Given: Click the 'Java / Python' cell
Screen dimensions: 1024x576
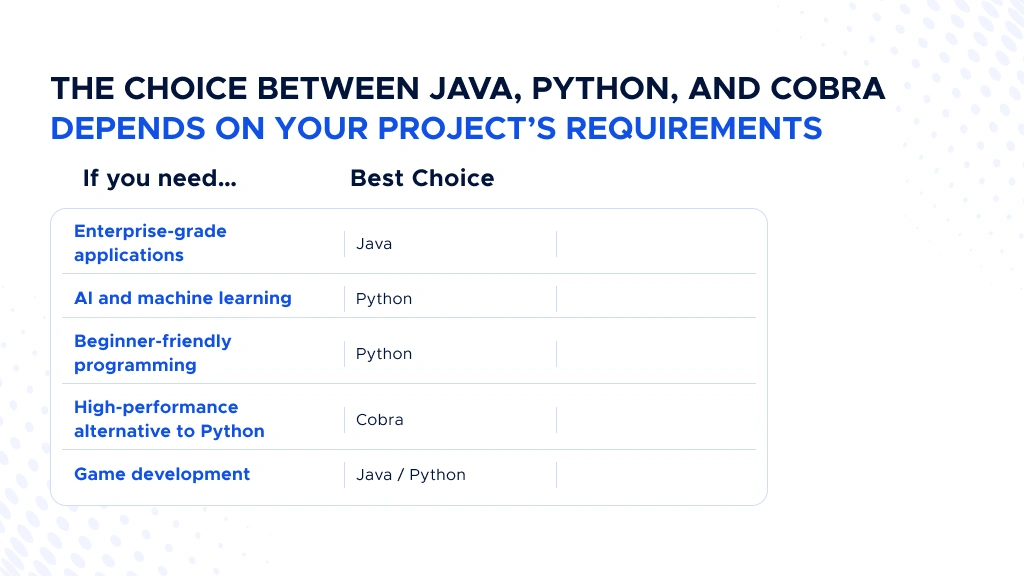Looking at the screenshot, I should point(411,475).
